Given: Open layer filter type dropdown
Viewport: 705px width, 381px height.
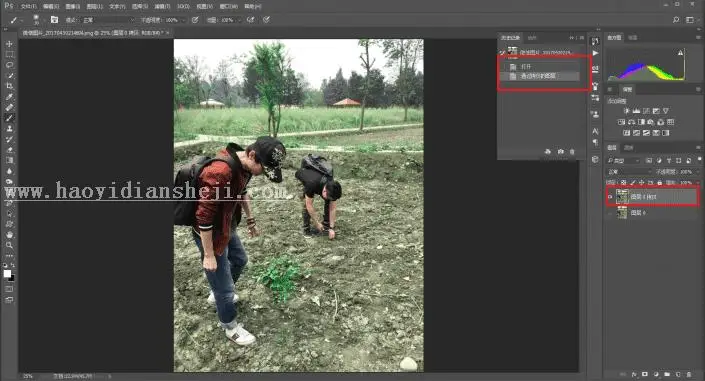Looking at the screenshot, I should point(624,161).
